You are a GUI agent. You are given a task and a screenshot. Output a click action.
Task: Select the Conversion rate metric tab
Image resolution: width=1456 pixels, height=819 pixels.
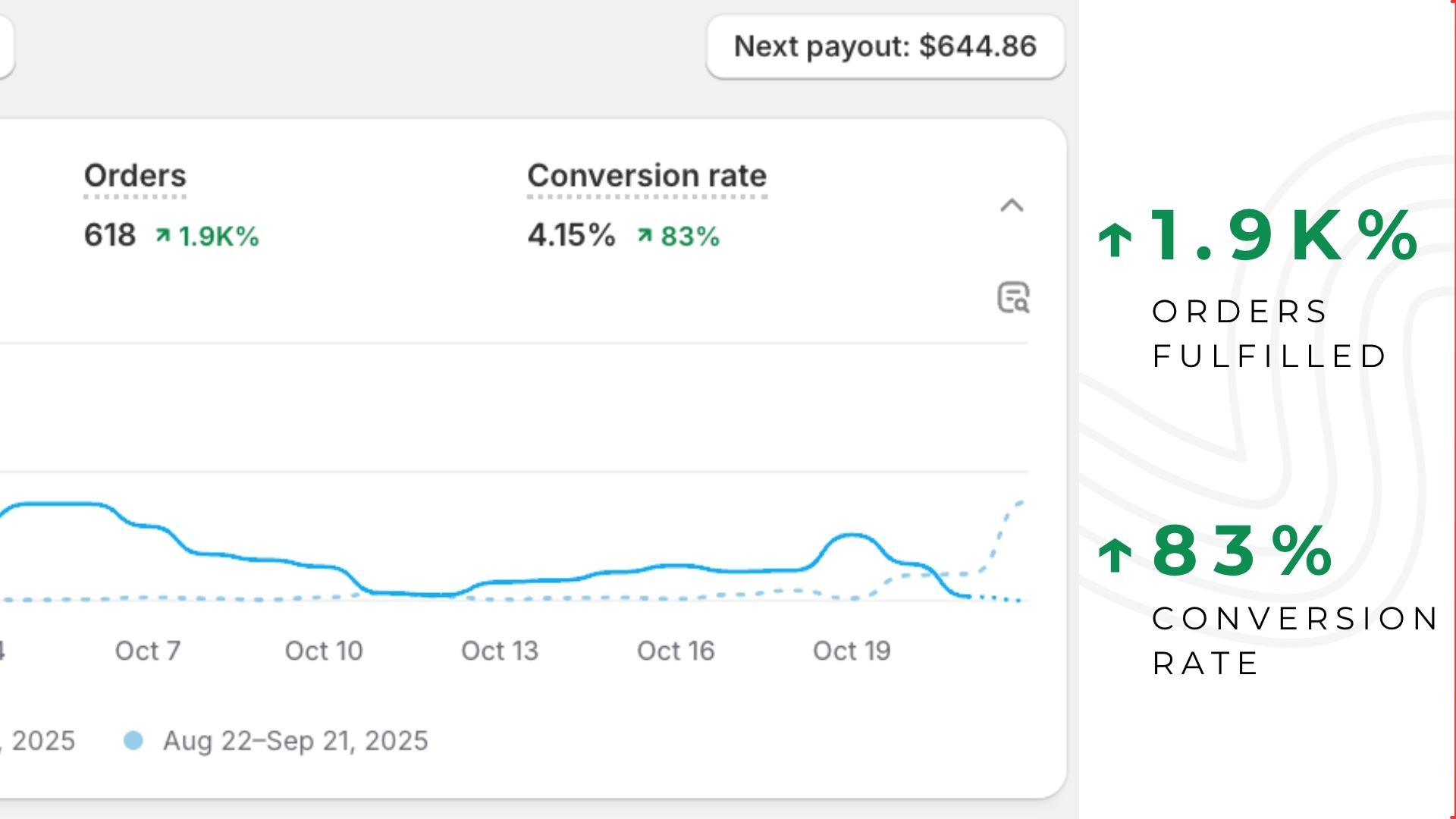[647, 176]
